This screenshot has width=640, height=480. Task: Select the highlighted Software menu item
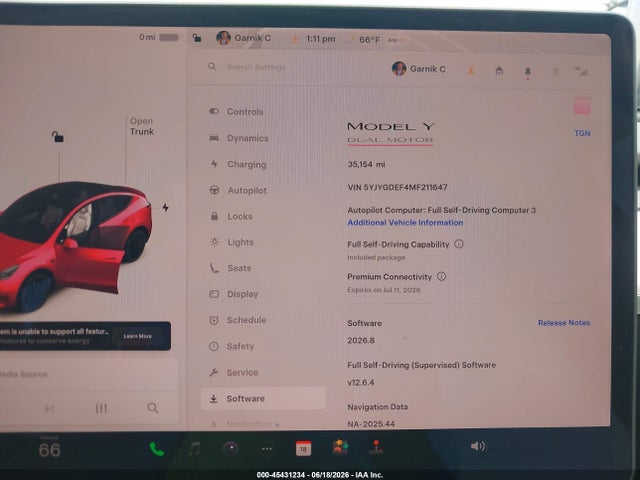click(263, 398)
